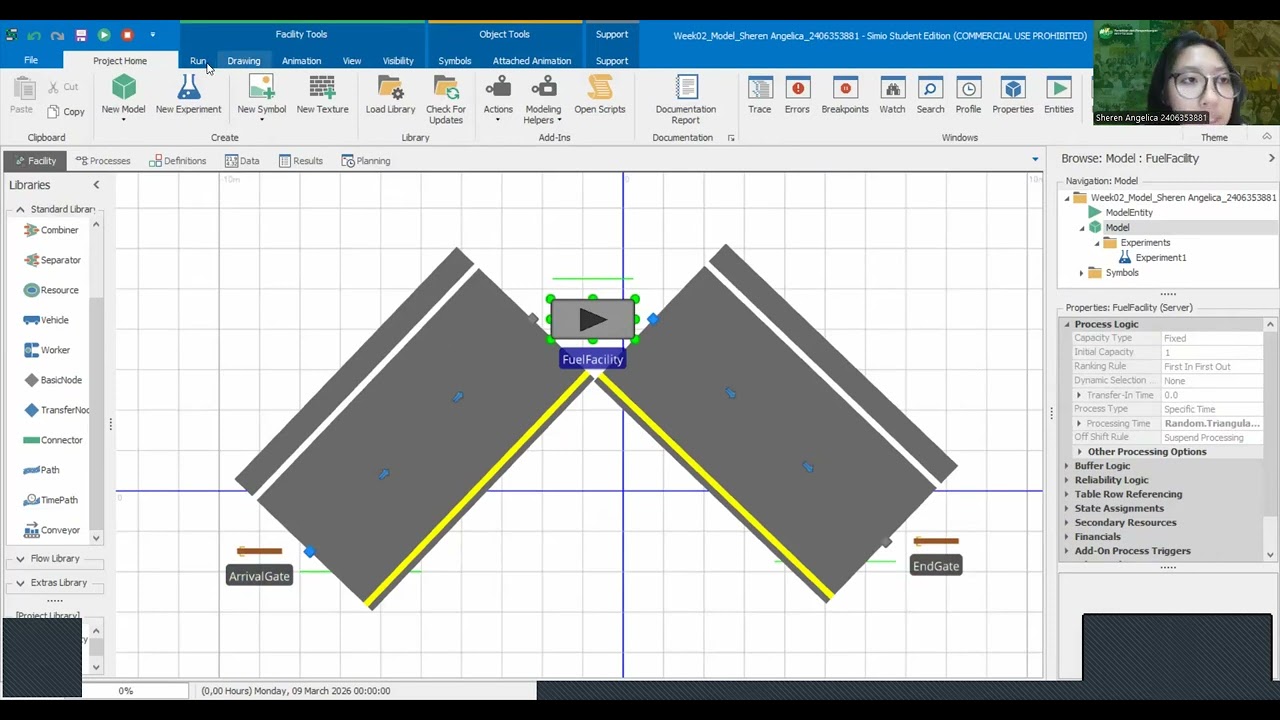Open the Symbols ribbon tab

click(x=454, y=61)
